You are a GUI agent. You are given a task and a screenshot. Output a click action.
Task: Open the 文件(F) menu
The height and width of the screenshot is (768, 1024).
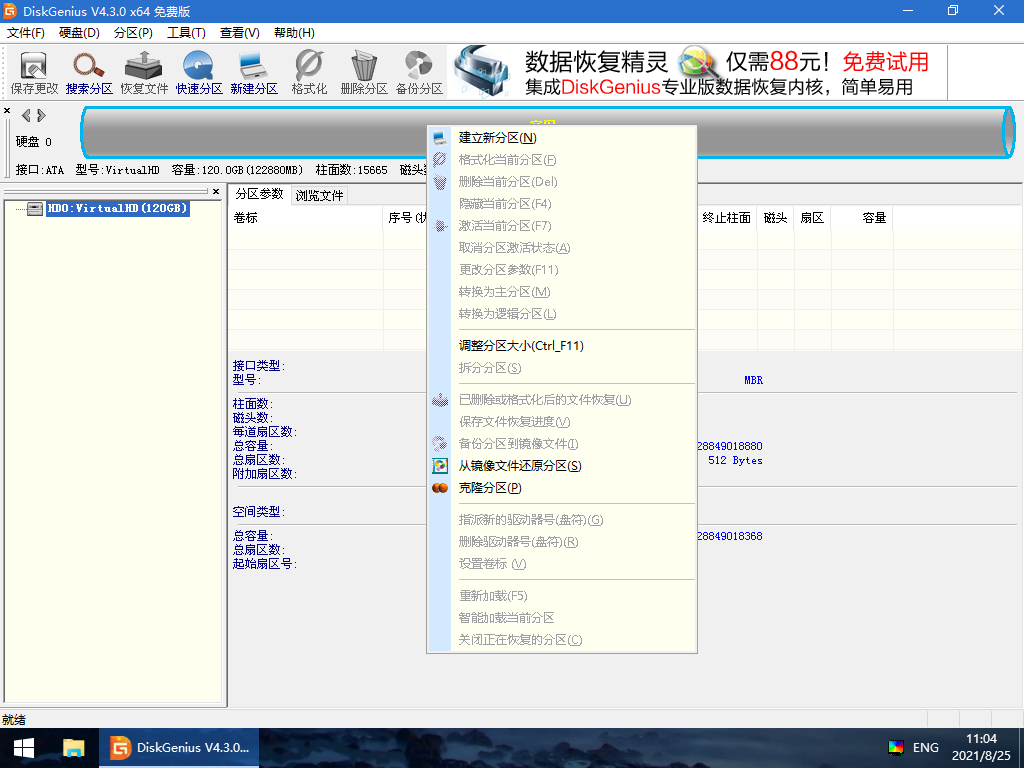[x=25, y=33]
